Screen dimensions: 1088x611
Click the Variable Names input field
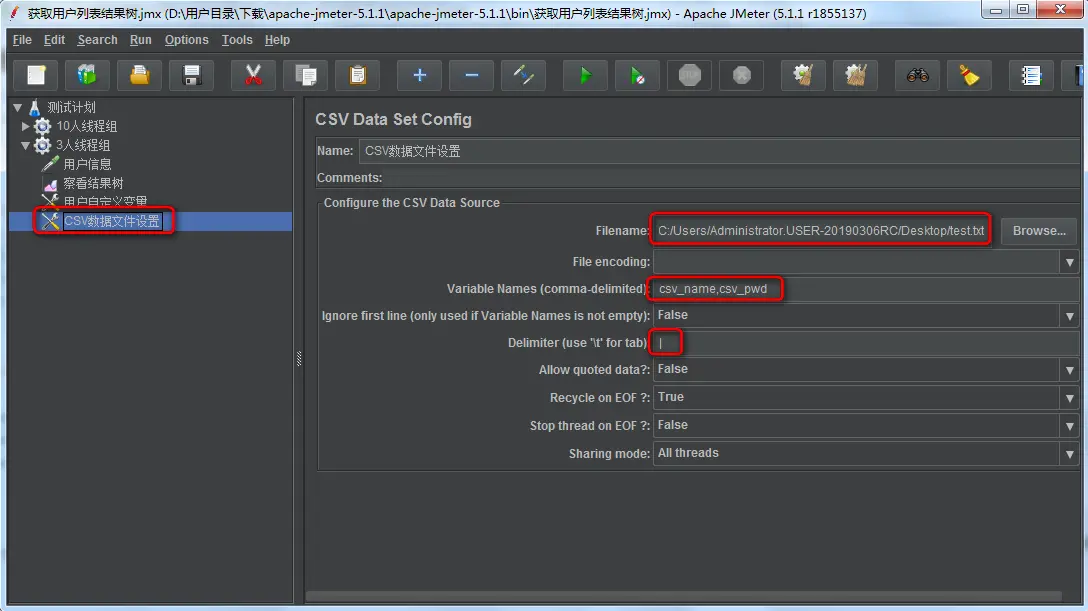click(x=864, y=289)
